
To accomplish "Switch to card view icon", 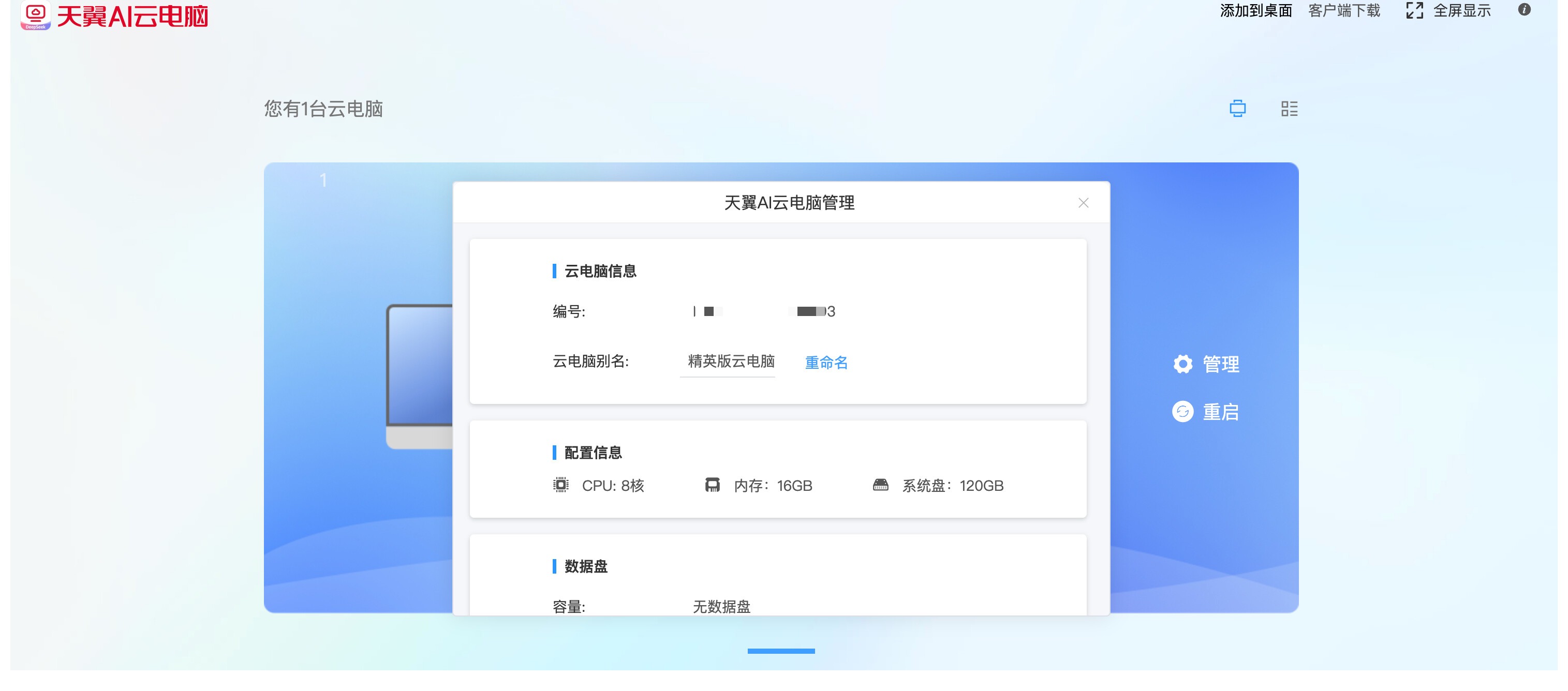I will pyautogui.click(x=1237, y=108).
